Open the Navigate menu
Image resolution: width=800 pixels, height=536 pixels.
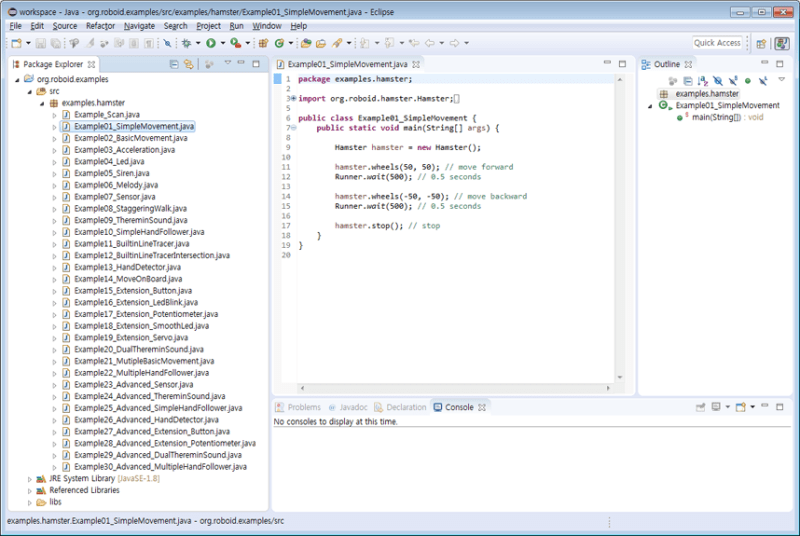pyautogui.click(x=139, y=26)
